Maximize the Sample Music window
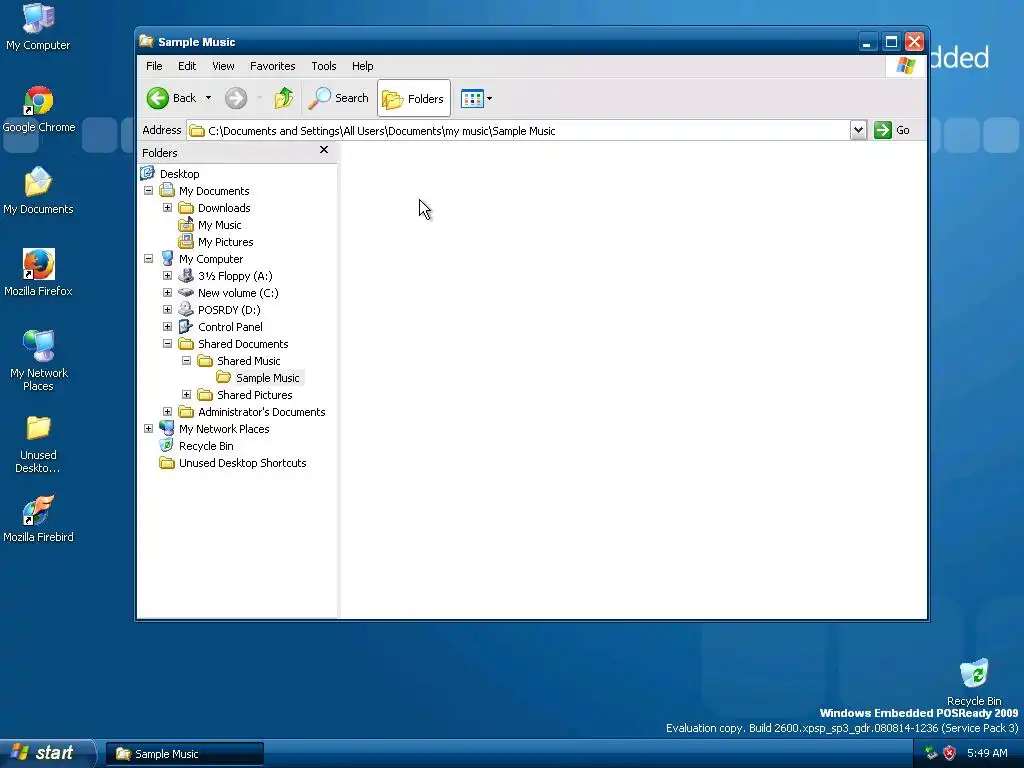This screenshot has width=1024, height=768. coord(891,42)
